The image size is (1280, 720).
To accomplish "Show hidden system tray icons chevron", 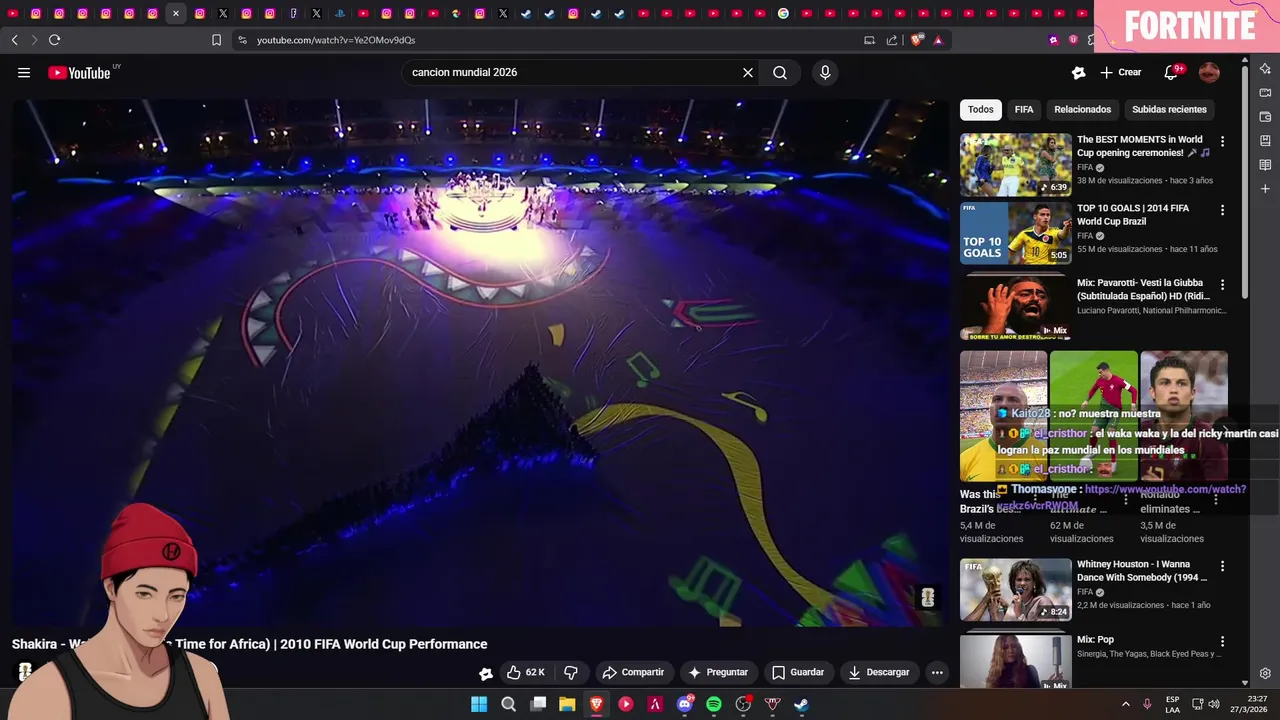I will pyautogui.click(x=1125, y=704).
